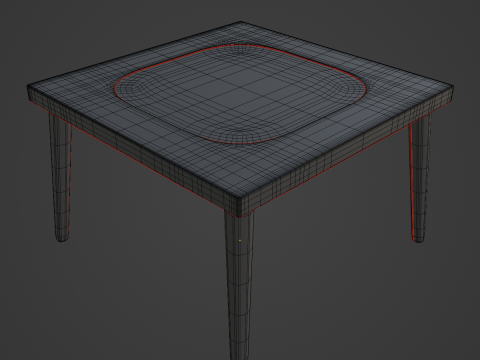Screen dimensions: 480x360
Task: Select the left rear table leg
Action: [x=61, y=177]
